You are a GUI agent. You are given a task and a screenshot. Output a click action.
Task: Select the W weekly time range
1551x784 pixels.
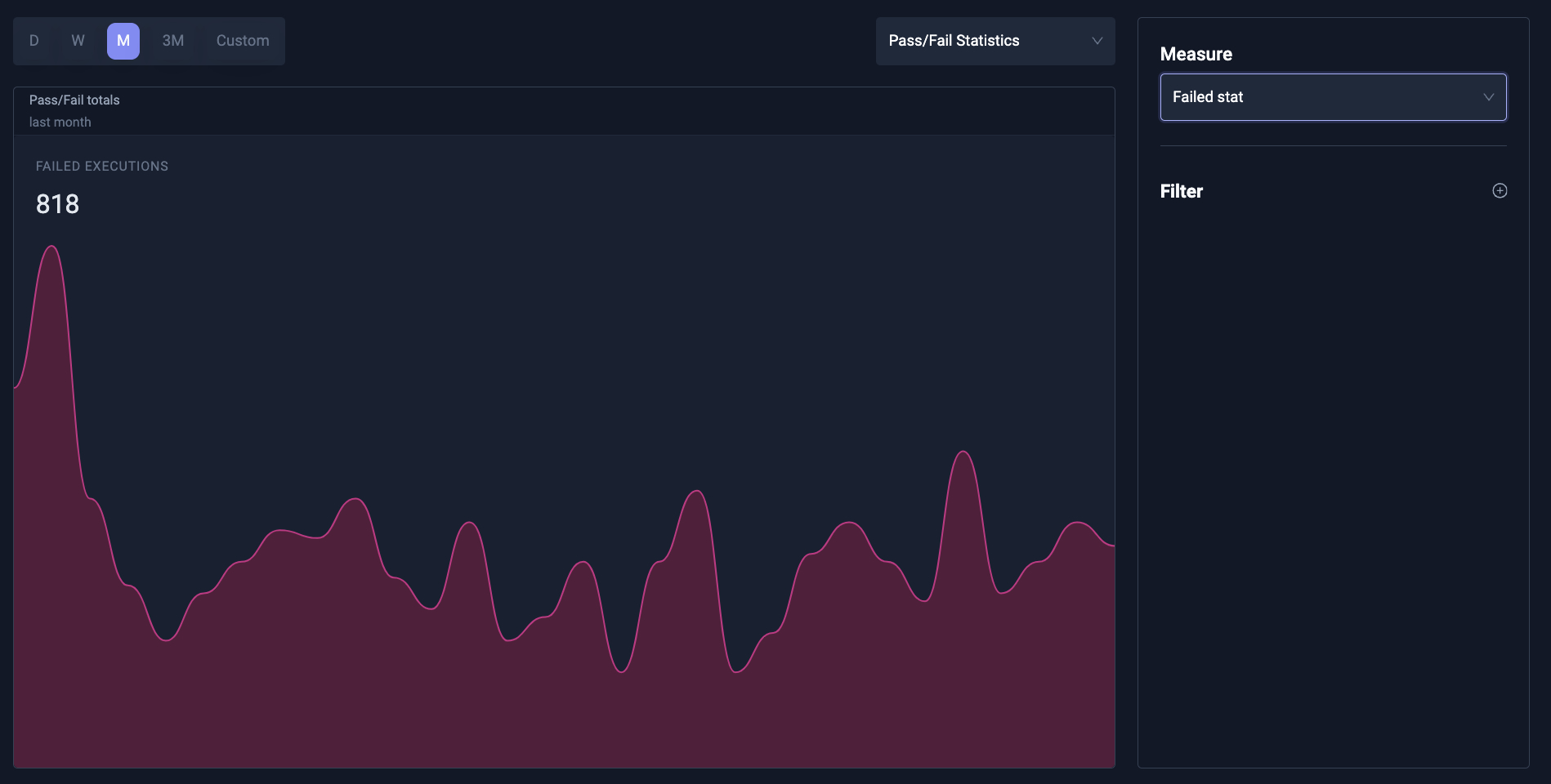pyautogui.click(x=78, y=41)
